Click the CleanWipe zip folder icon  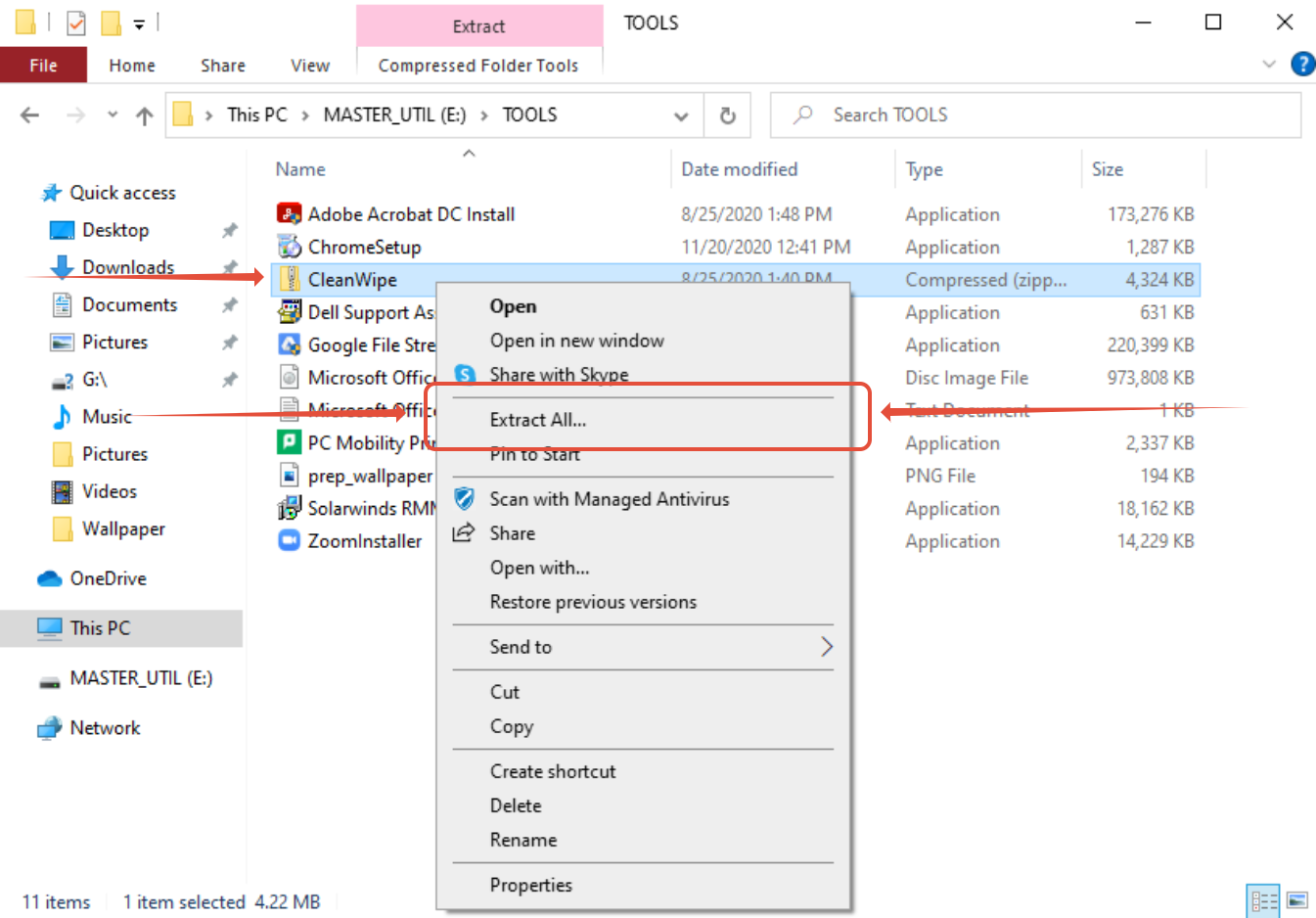click(x=289, y=279)
